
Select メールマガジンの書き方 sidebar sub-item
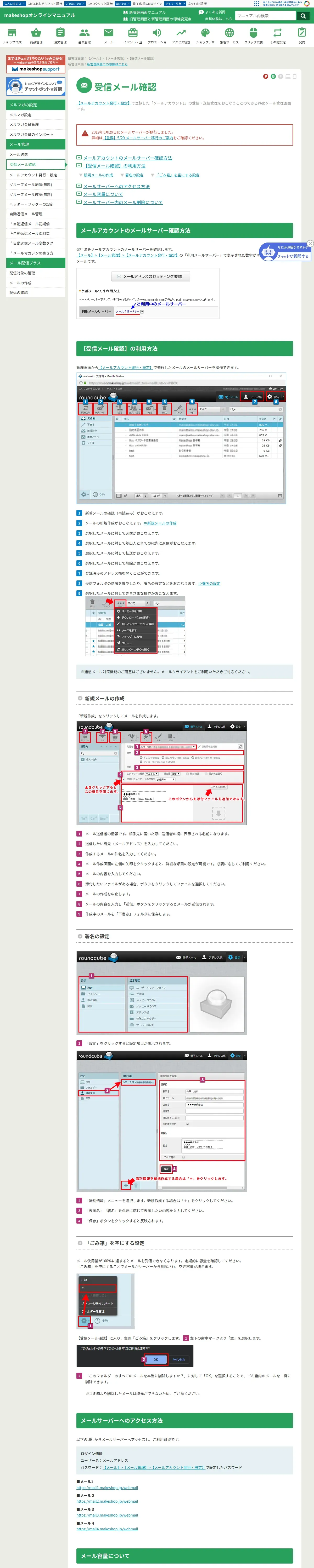(35, 253)
